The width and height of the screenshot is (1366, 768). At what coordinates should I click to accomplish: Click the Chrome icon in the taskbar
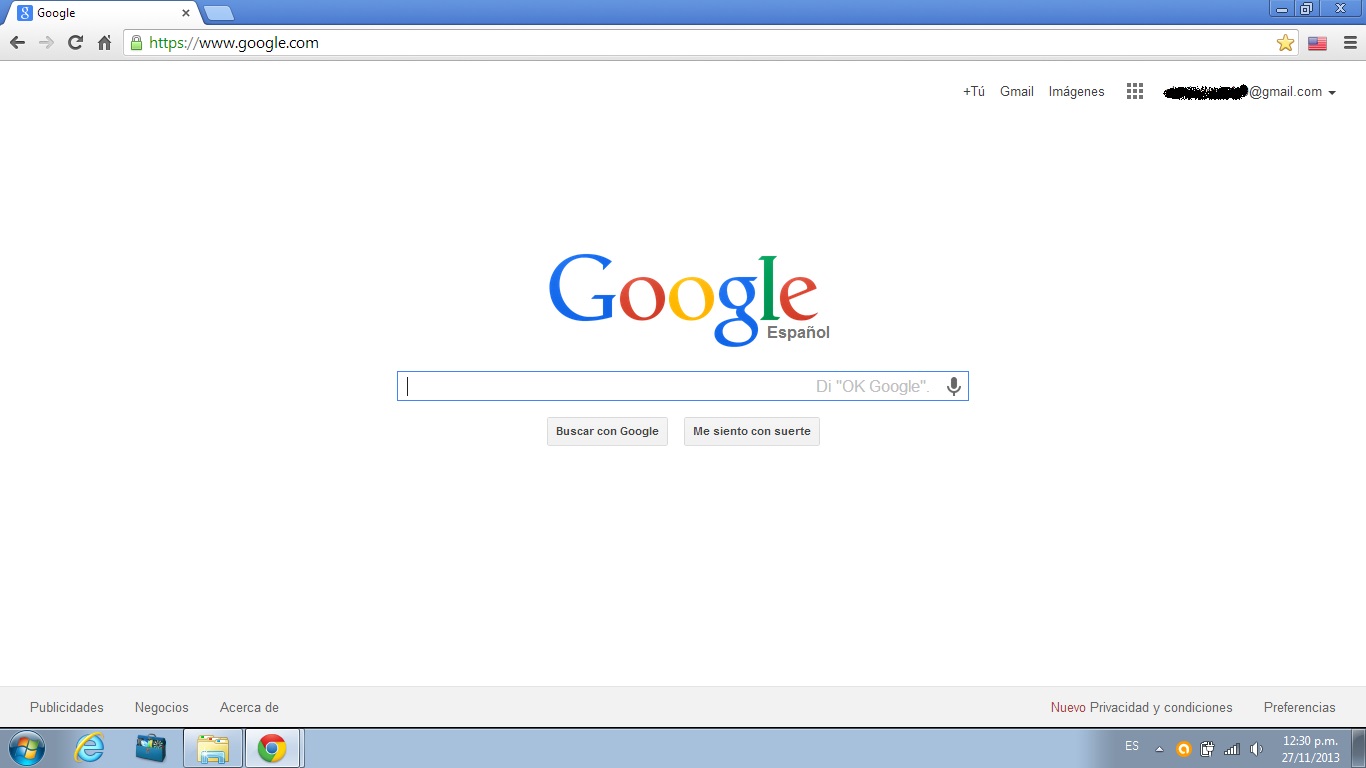272,748
